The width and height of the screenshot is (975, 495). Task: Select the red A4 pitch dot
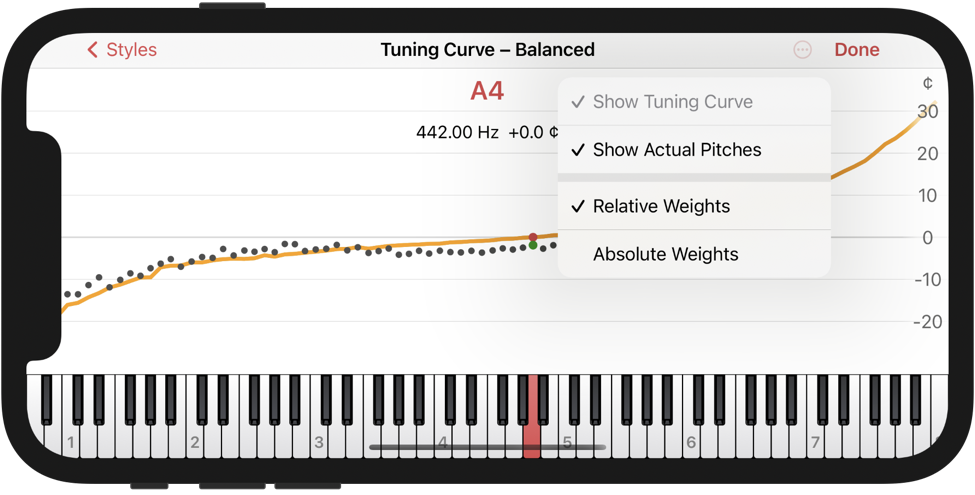[x=533, y=237]
